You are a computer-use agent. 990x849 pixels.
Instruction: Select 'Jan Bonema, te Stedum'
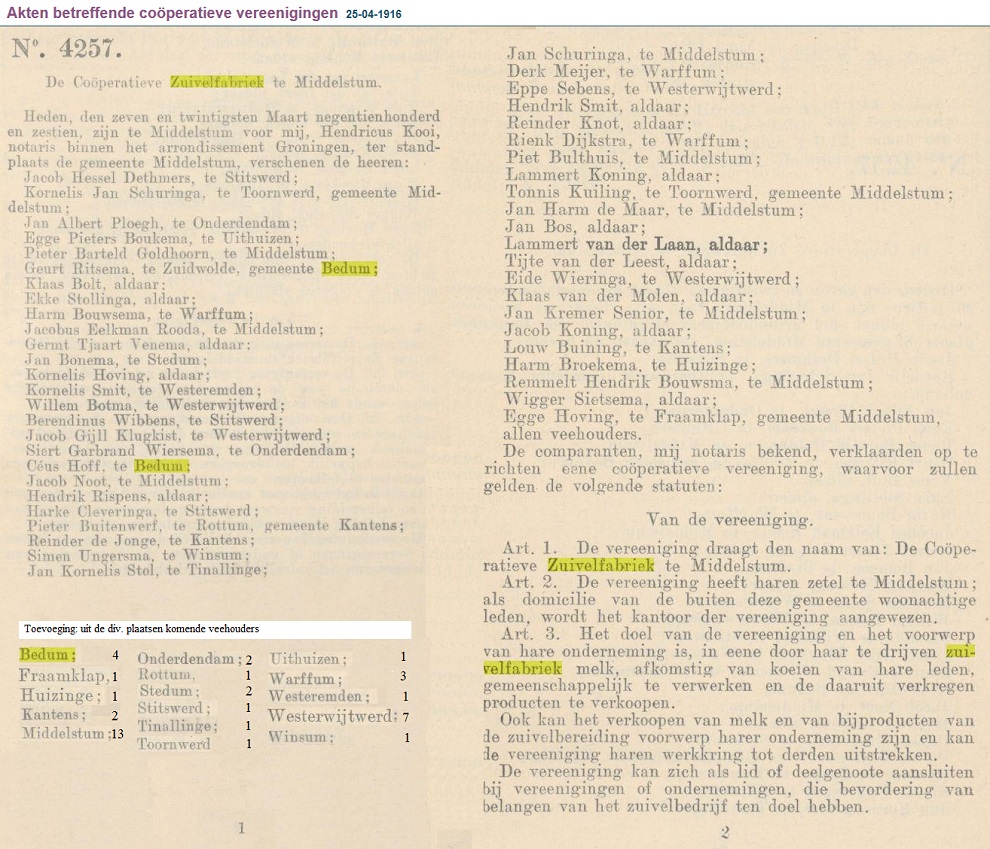tap(116, 360)
